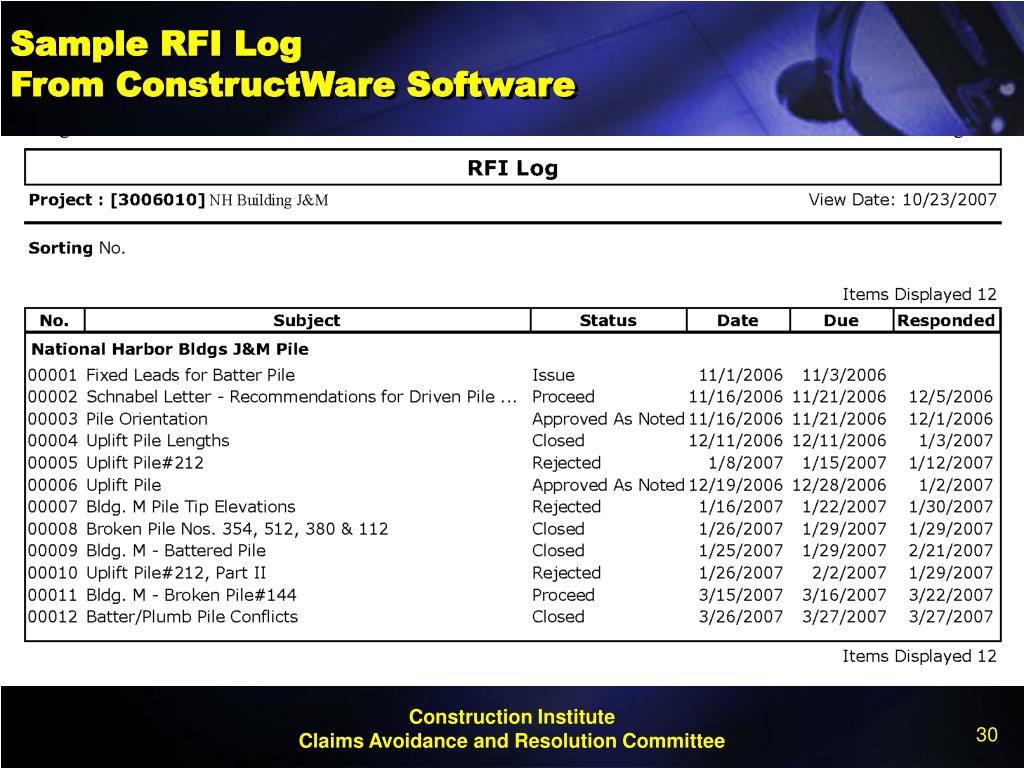The width and height of the screenshot is (1024, 768).
Task: Select 'Bldg. M - Battered Pile' subject
Action: coord(176,551)
